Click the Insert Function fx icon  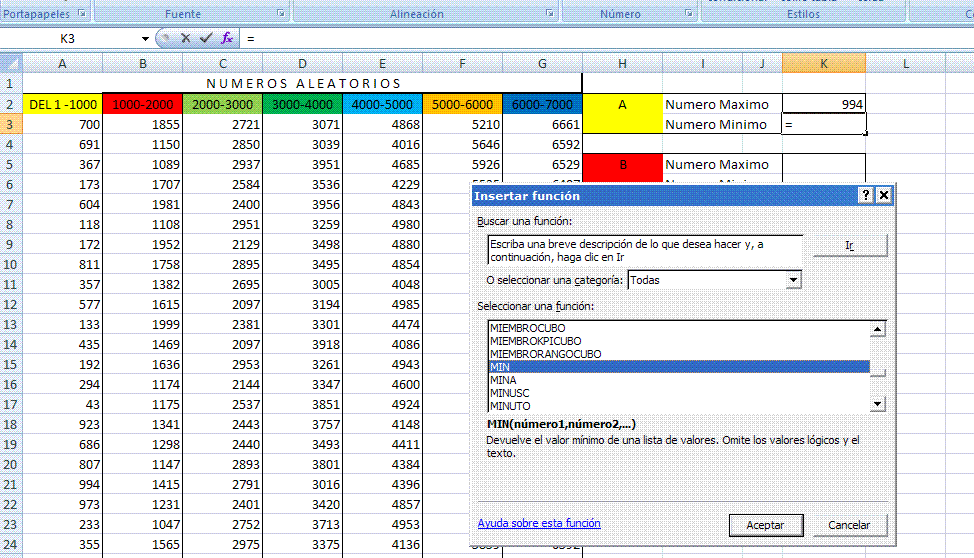click(x=227, y=38)
